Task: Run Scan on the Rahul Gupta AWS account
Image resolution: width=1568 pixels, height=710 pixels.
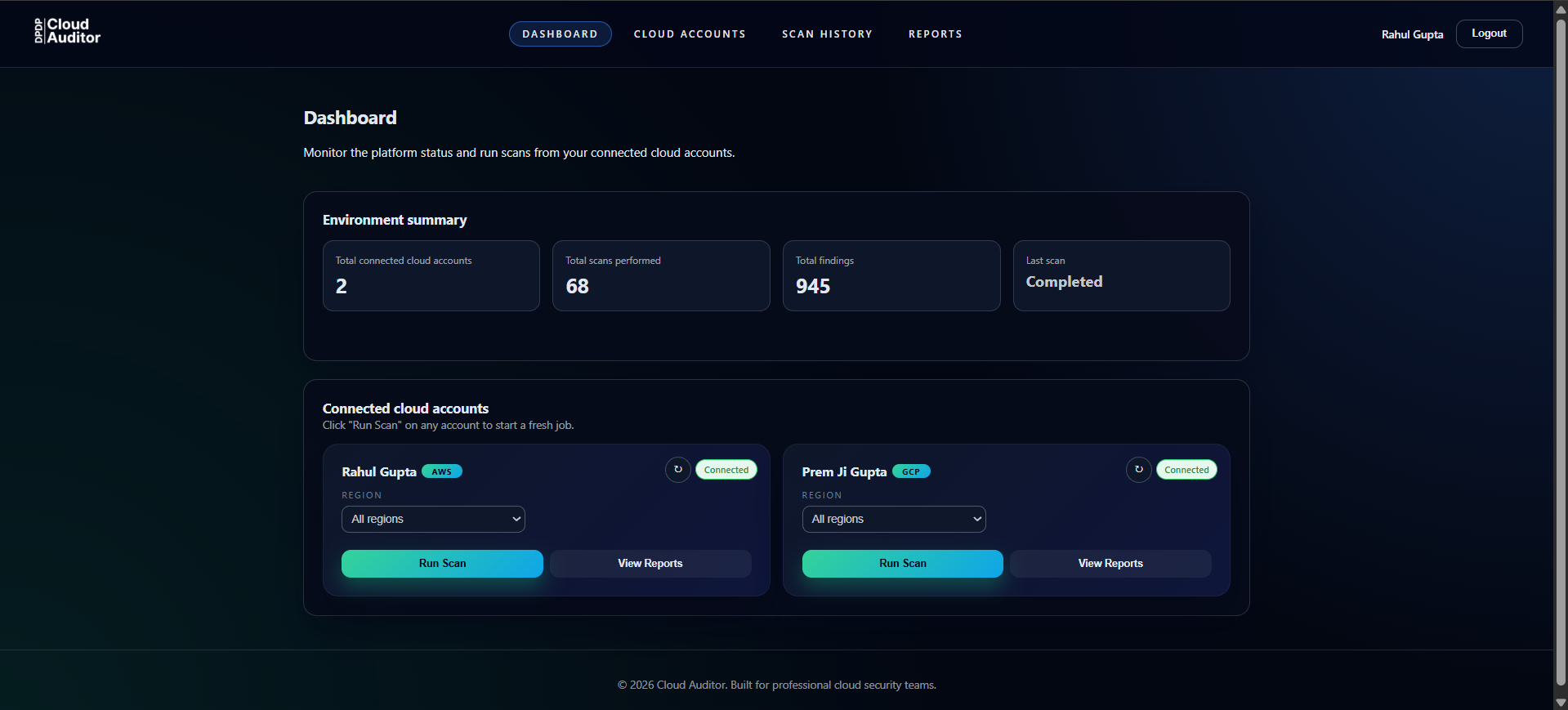Action: click(442, 564)
